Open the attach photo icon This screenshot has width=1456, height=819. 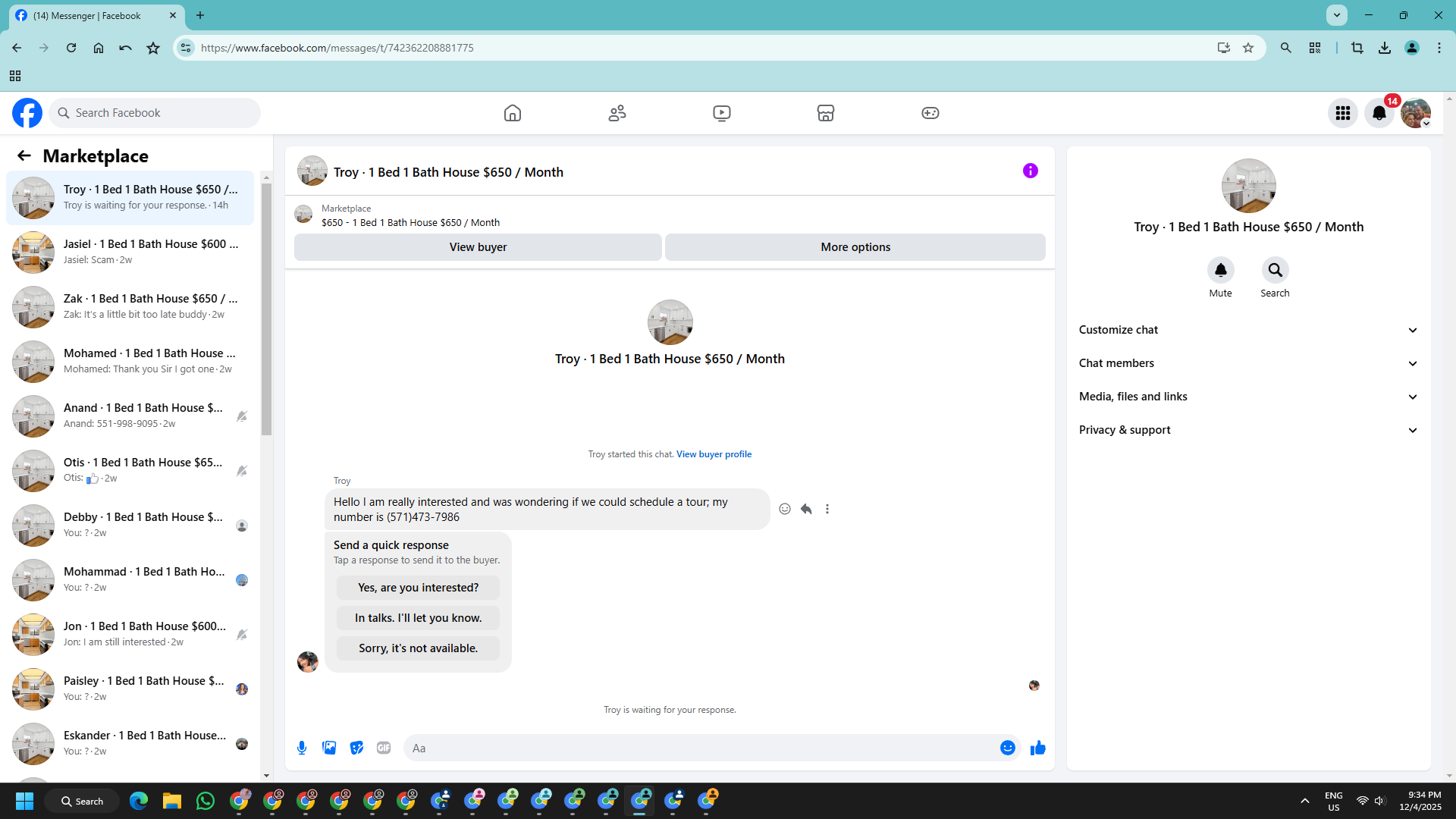329,748
